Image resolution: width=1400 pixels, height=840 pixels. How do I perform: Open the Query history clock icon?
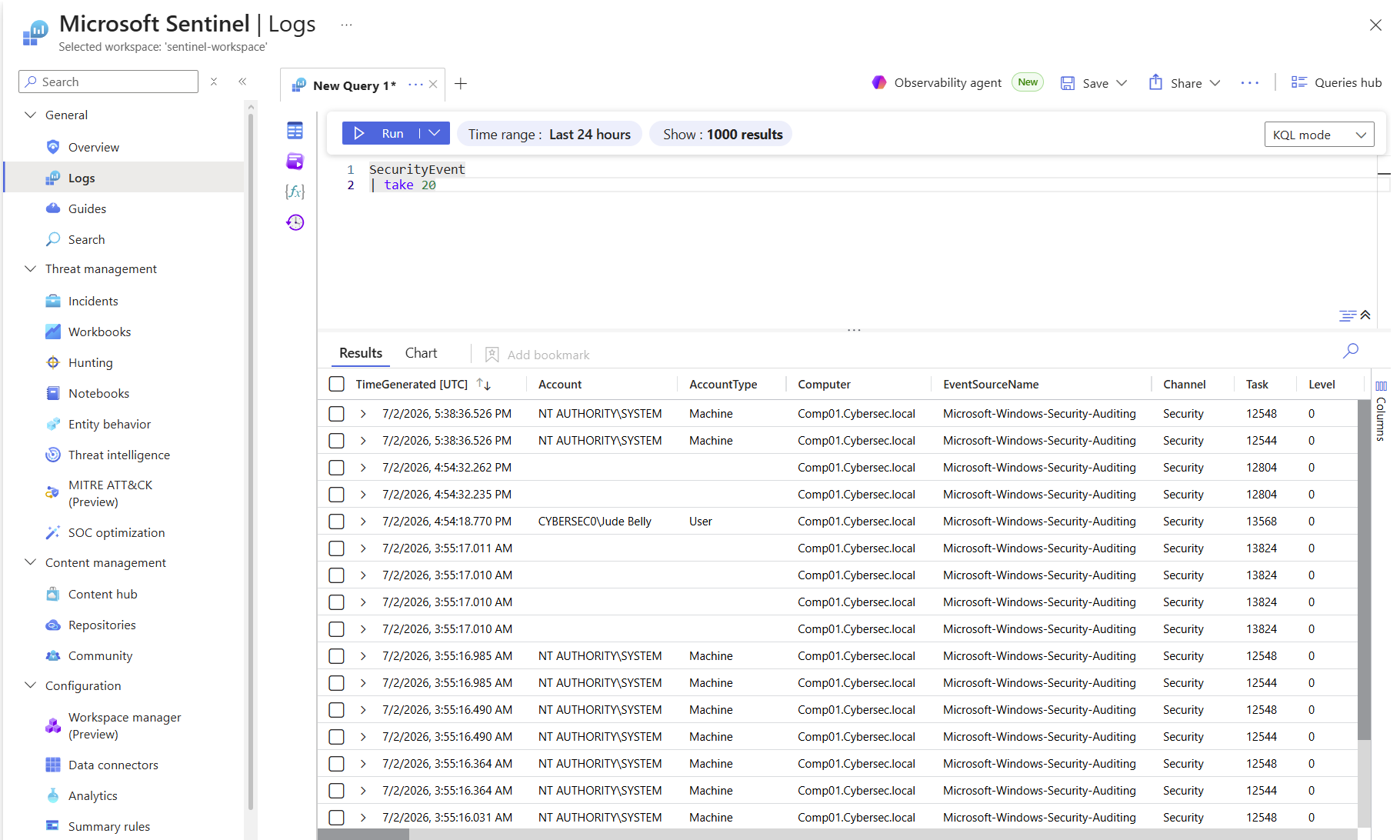pyautogui.click(x=295, y=223)
